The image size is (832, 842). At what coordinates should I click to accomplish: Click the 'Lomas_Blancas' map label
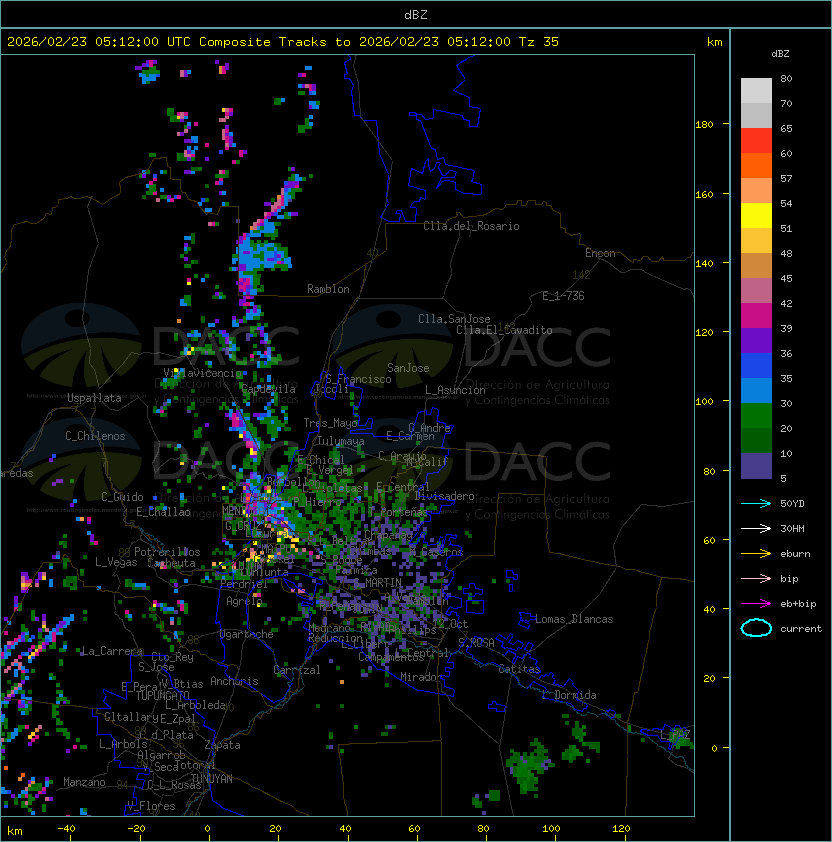point(574,619)
